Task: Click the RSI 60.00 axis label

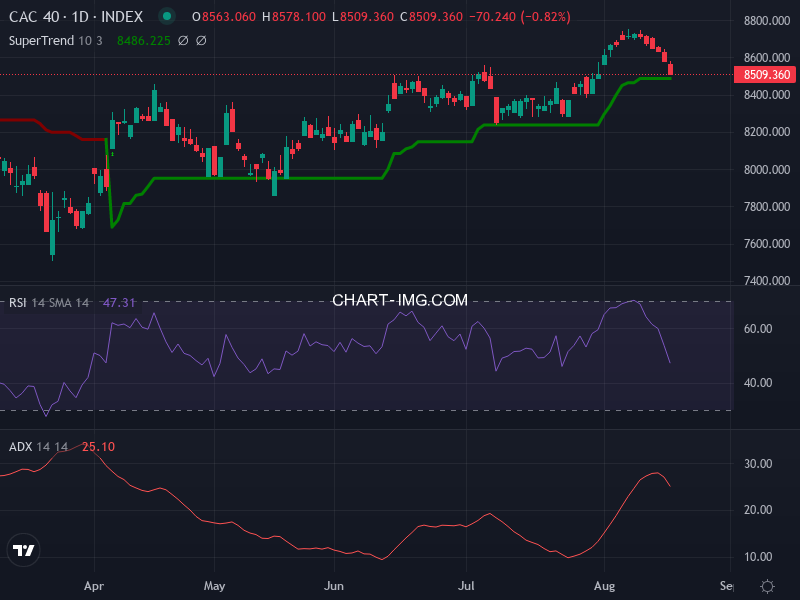Action: (x=758, y=329)
